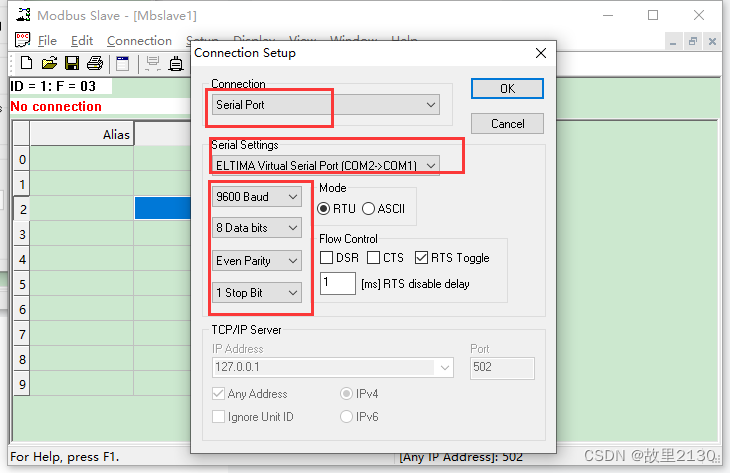Enable the CTS flow control checkbox

pos(373,257)
